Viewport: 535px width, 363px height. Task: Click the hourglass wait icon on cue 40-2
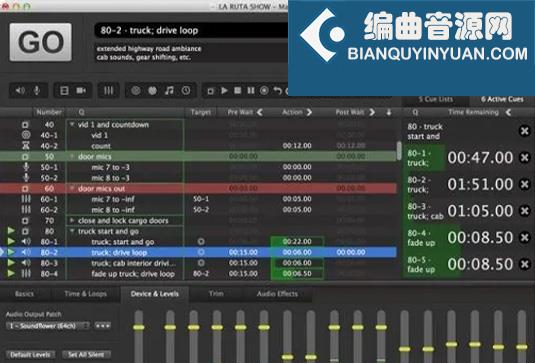coord(26,146)
